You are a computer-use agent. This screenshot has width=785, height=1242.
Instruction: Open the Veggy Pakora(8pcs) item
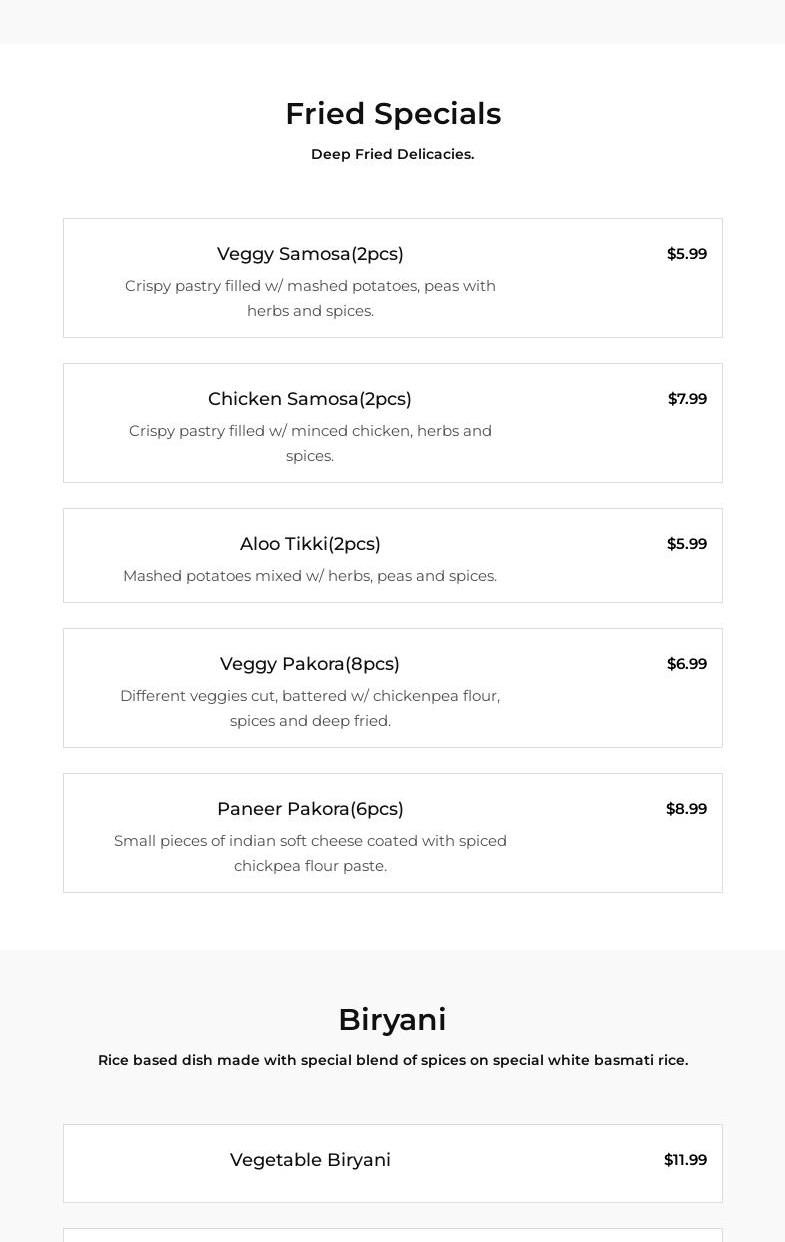310,664
